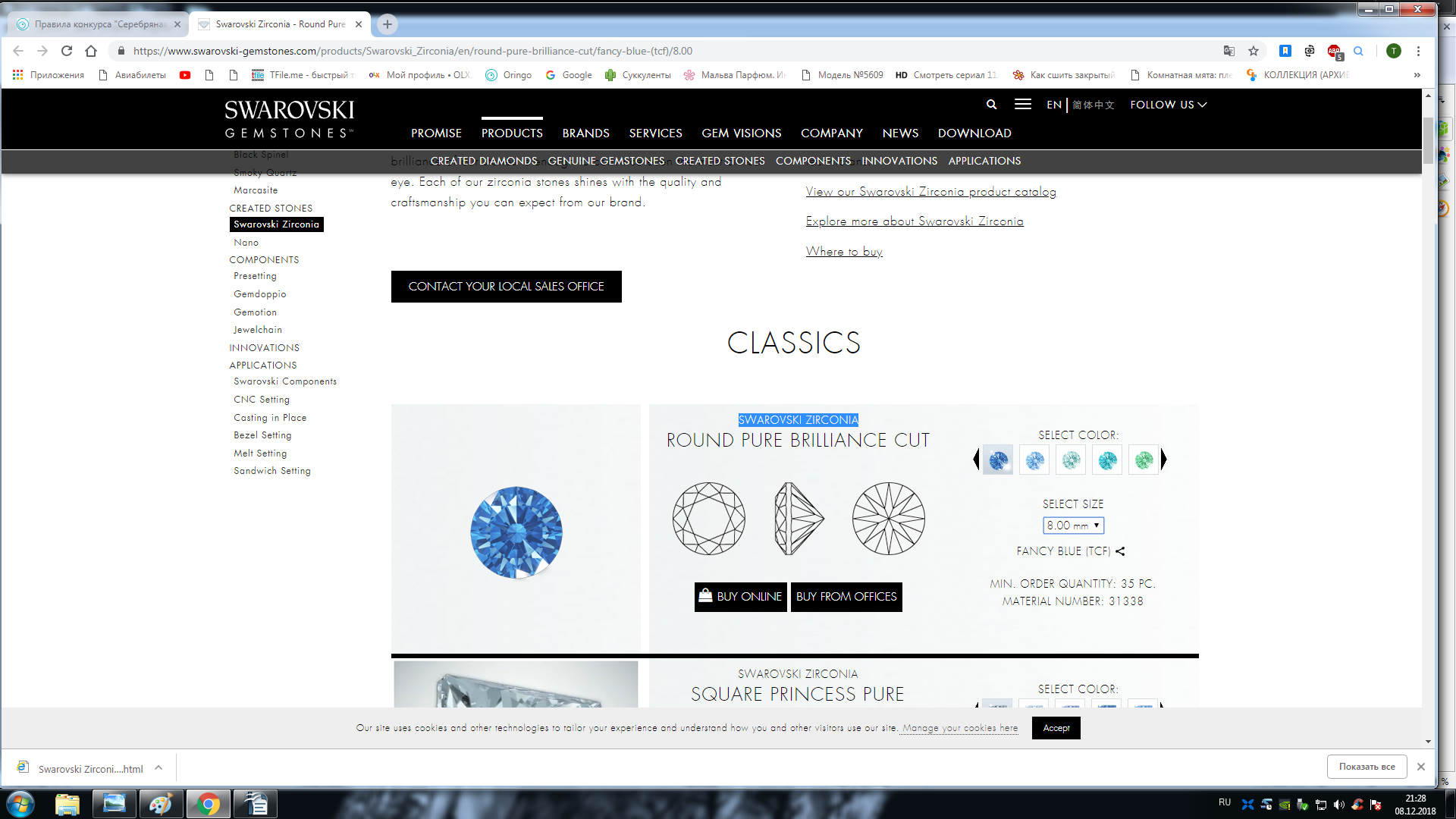The height and width of the screenshot is (819, 1456).
Task: Open CNC Setting in the sidebar
Action: 262,400
